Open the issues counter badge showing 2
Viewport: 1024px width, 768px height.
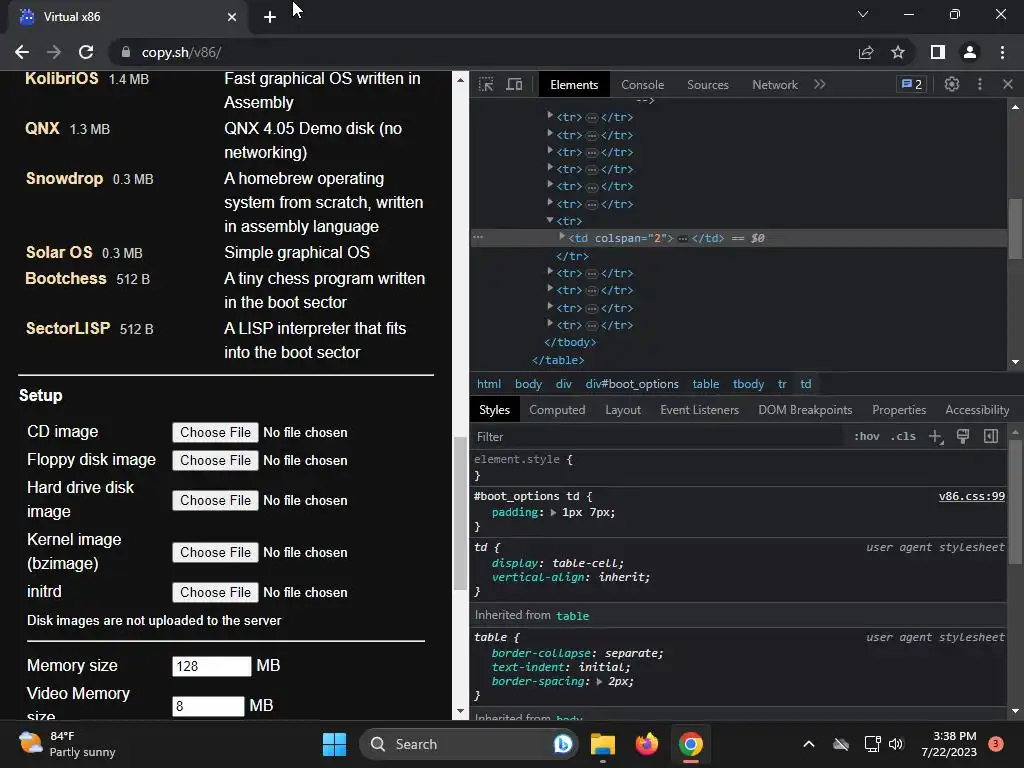(912, 84)
